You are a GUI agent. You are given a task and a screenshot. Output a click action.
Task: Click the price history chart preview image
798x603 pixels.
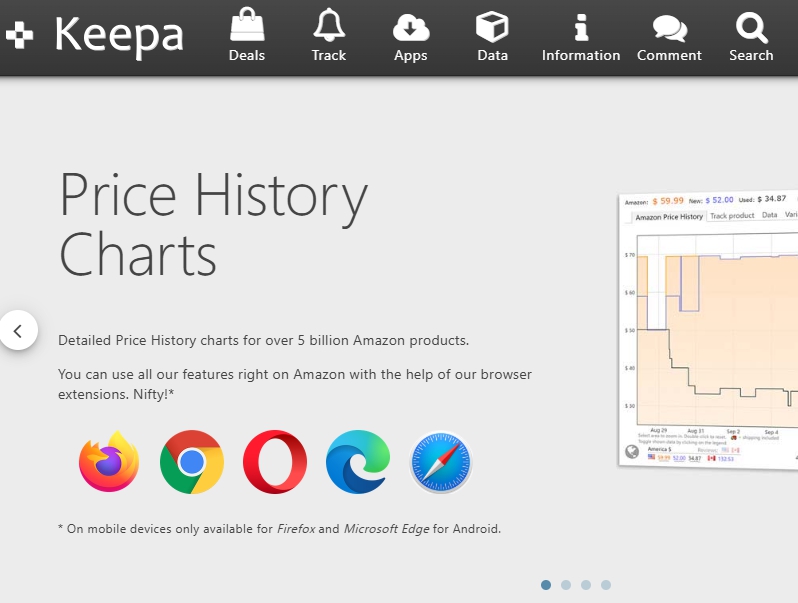coord(708,330)
